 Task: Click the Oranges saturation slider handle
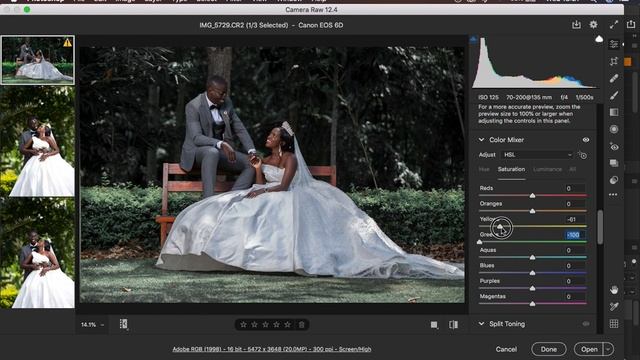click(x=532, y=211)
